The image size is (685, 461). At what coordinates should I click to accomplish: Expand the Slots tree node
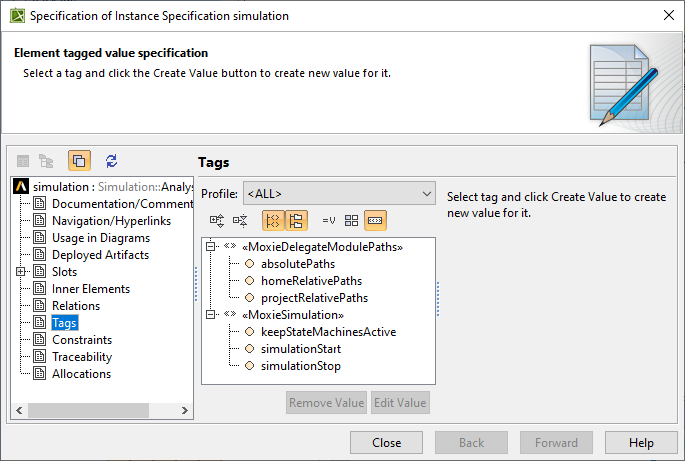[20, 271]
